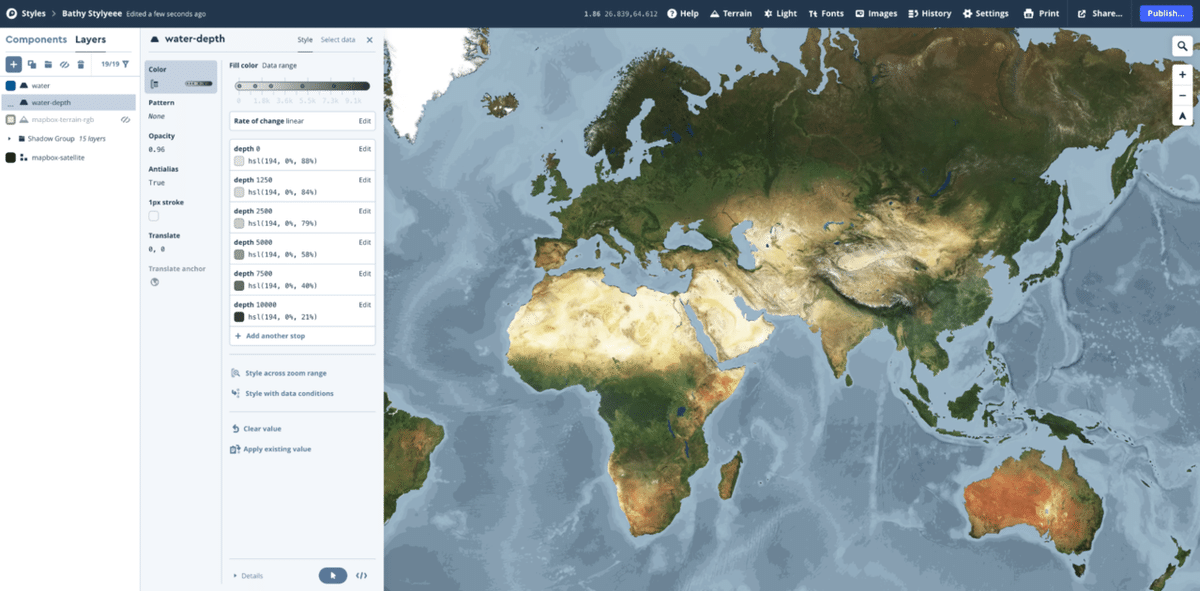Image resolution: width=1200 pixels, height=591 pixels.
Task: Switch to the Components tab
Action: pos(37,39)
